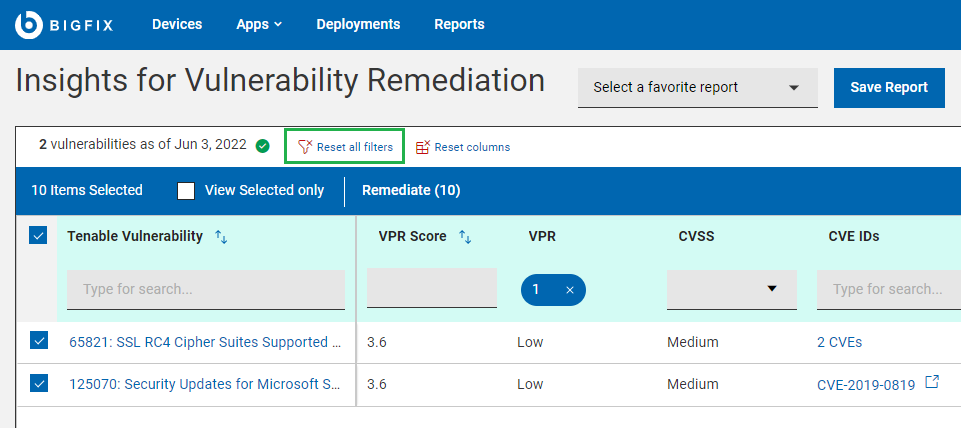
Task: Uncheck the Security Updates for Microsoft row
Action: (x=39, y=383)
